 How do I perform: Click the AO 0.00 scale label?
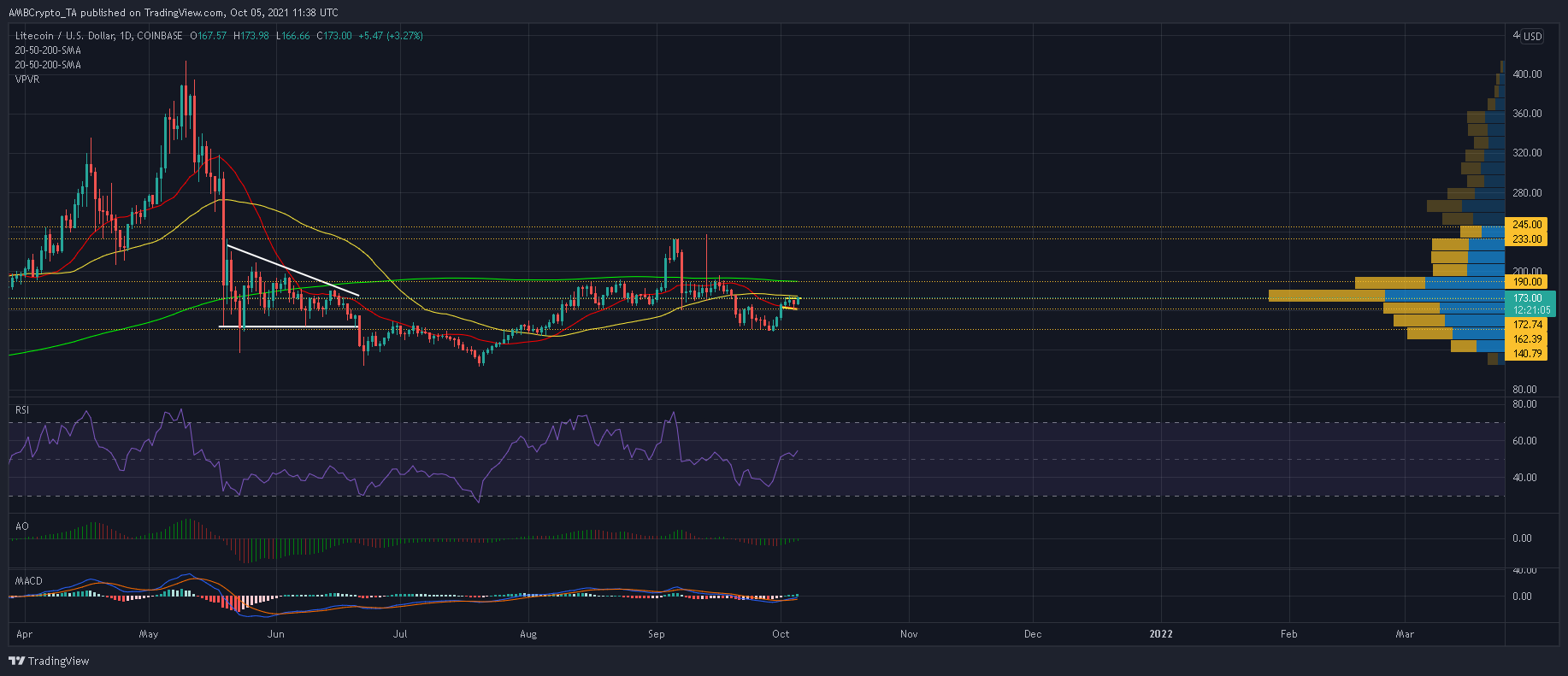click(1522, 538)
